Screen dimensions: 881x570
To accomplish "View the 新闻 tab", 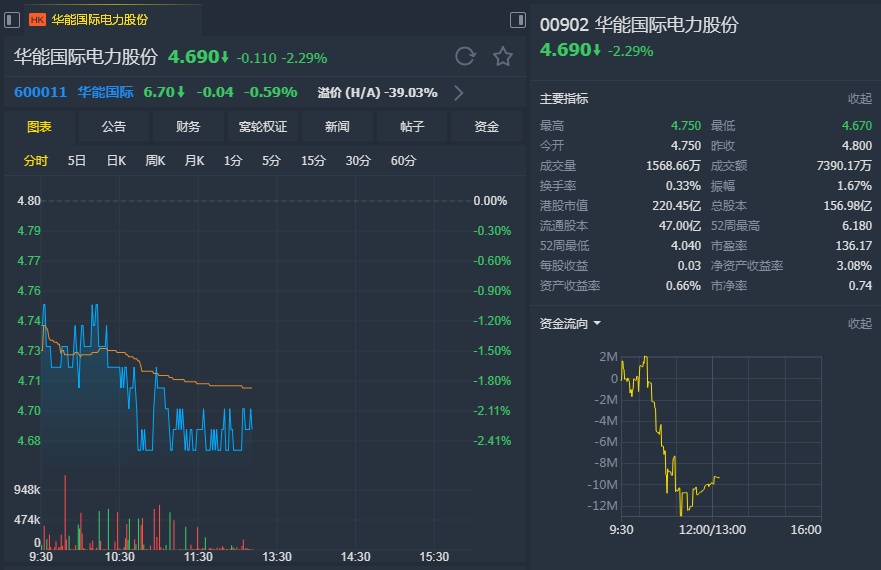I will click(x=337, y=126).
